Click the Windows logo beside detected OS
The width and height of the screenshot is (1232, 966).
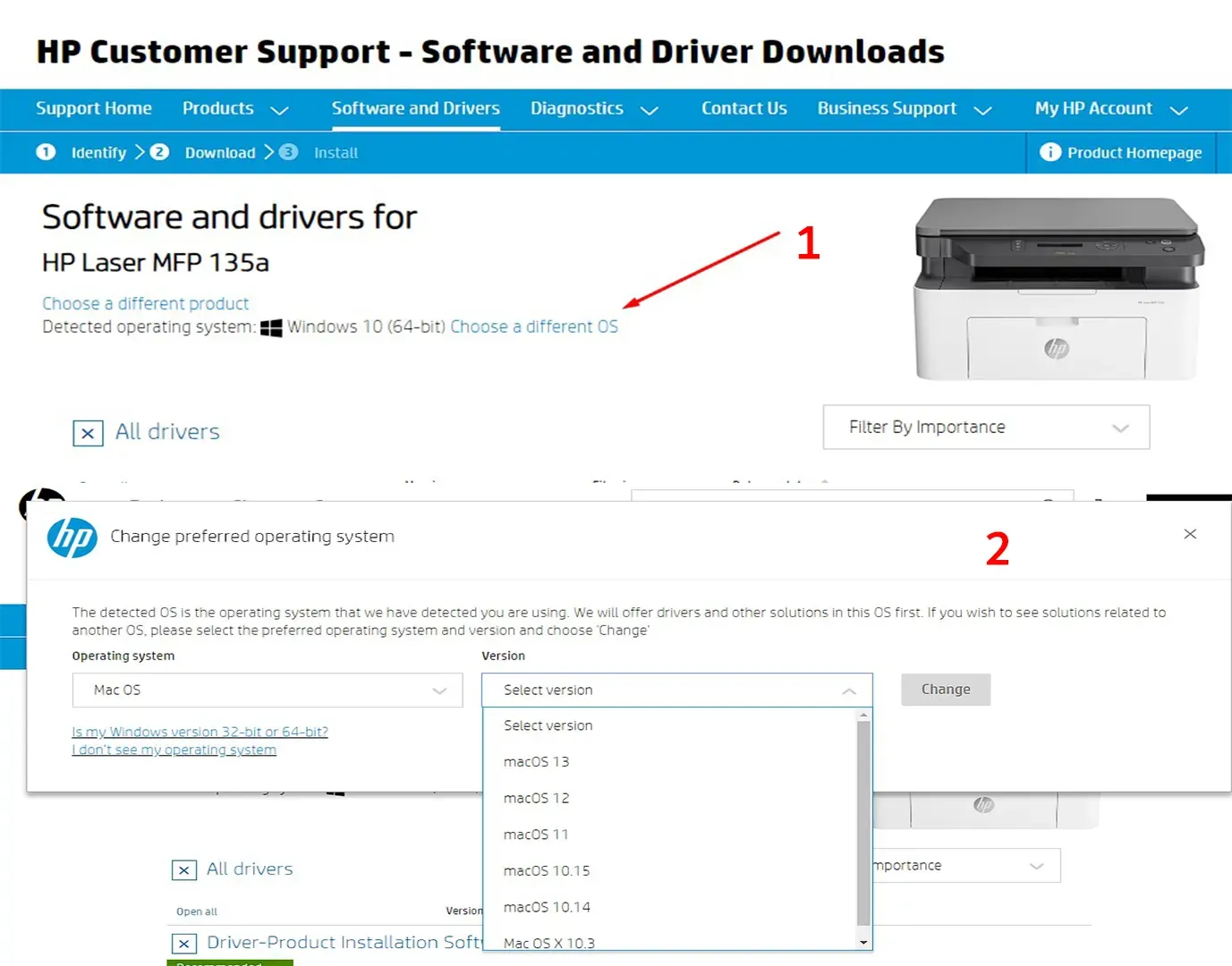tap(271, 328)
